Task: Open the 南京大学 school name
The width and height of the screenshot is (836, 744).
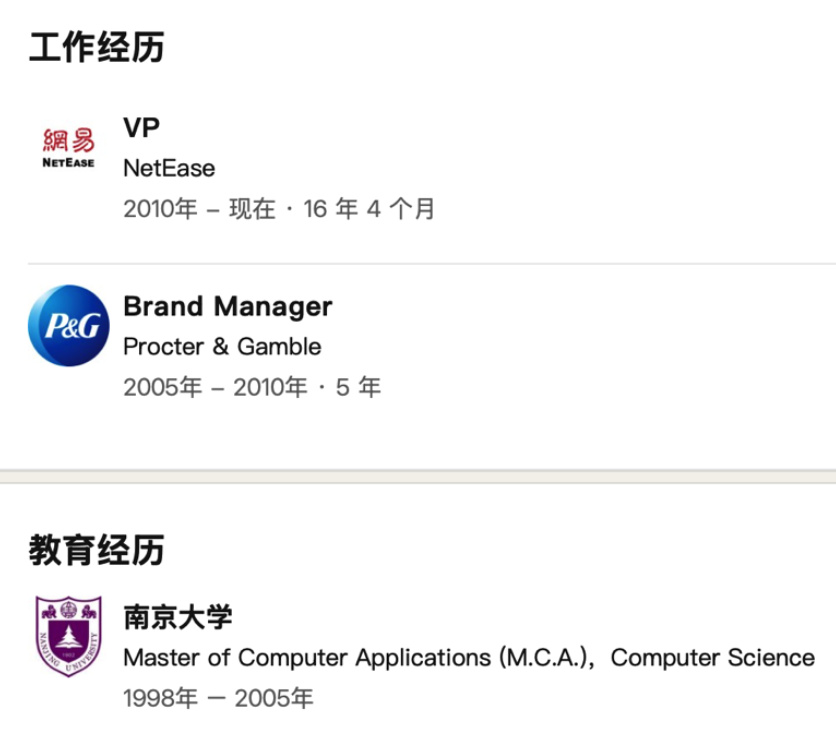Action: (x=178, y=616)
